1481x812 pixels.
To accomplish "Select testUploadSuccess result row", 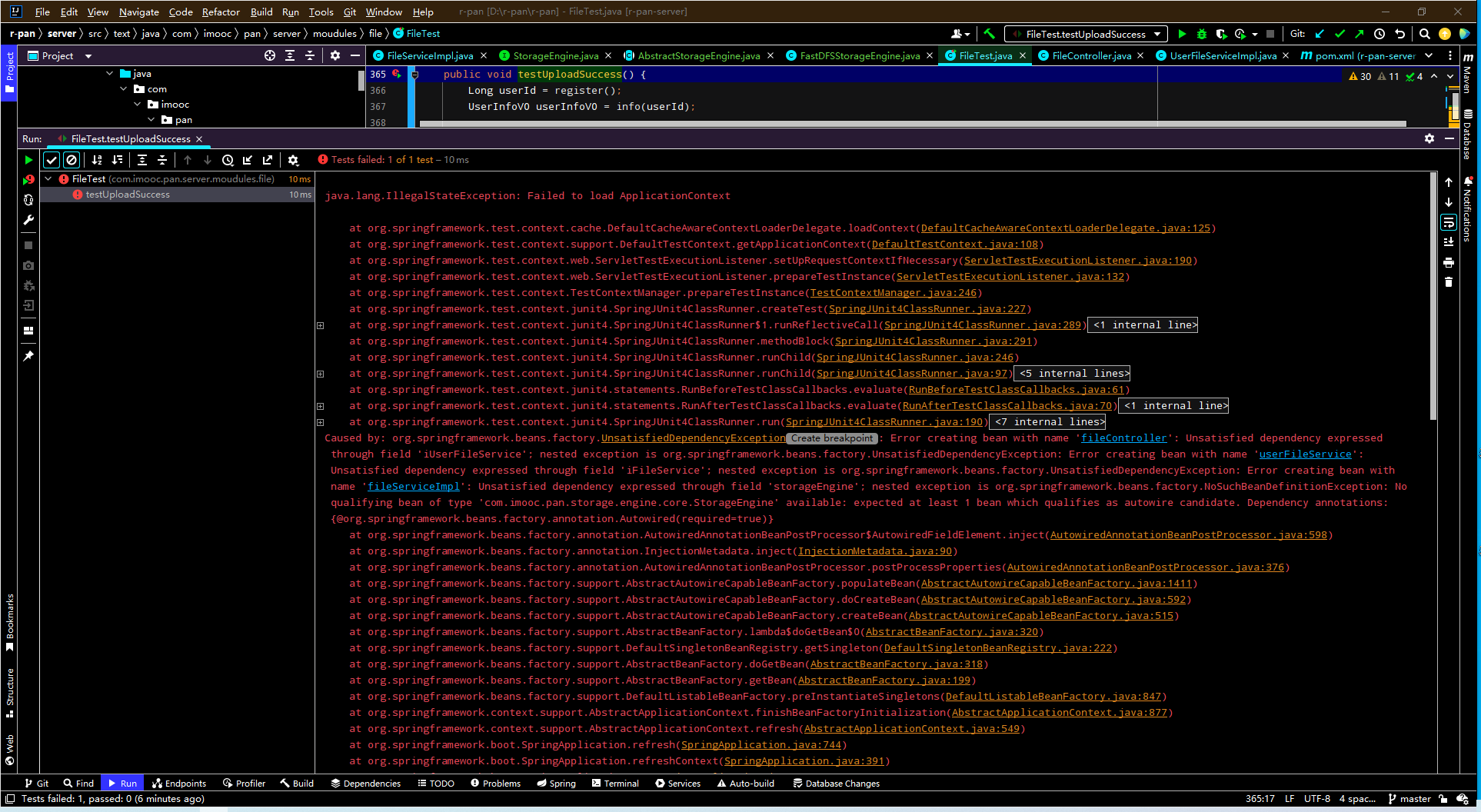I will point(177,195).
